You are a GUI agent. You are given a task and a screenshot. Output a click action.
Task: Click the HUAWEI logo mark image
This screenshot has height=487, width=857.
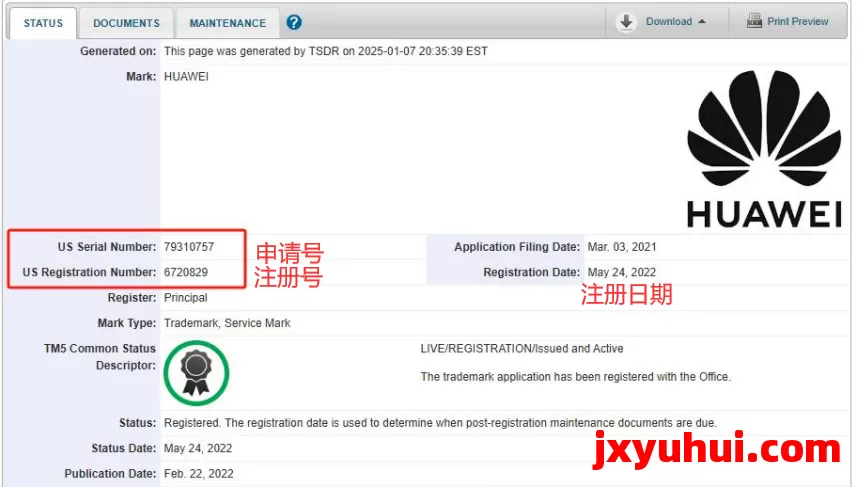[x=764, y=149]
